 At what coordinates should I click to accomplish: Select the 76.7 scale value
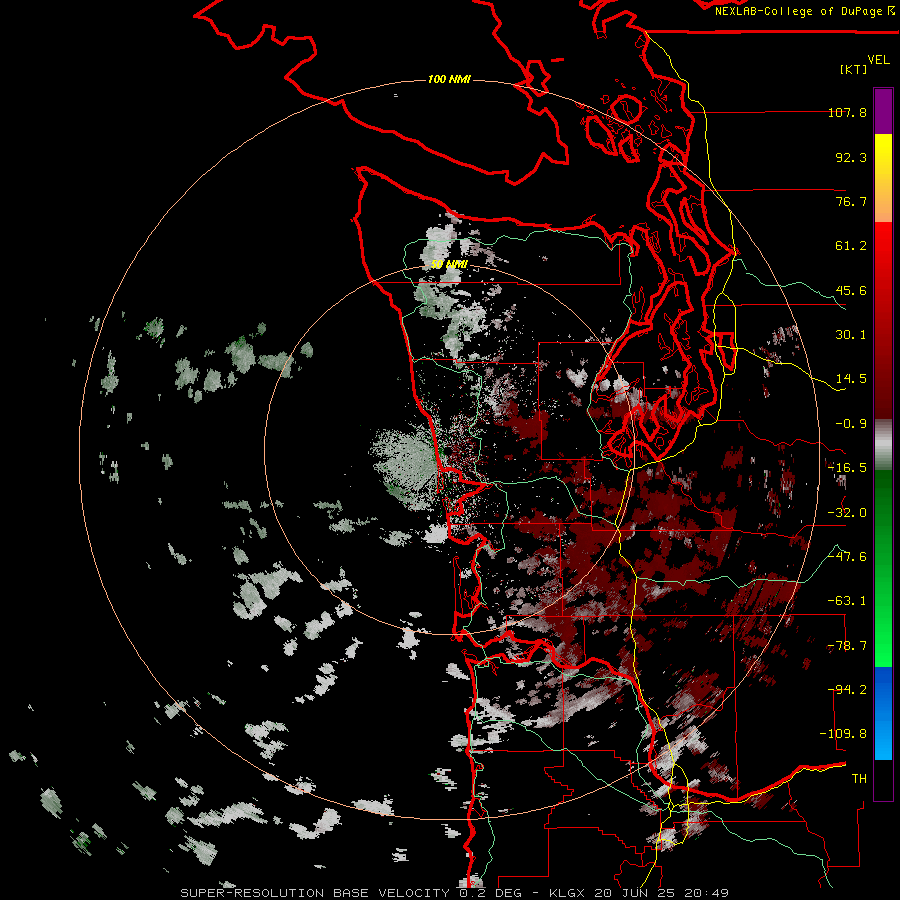(851, 201)
